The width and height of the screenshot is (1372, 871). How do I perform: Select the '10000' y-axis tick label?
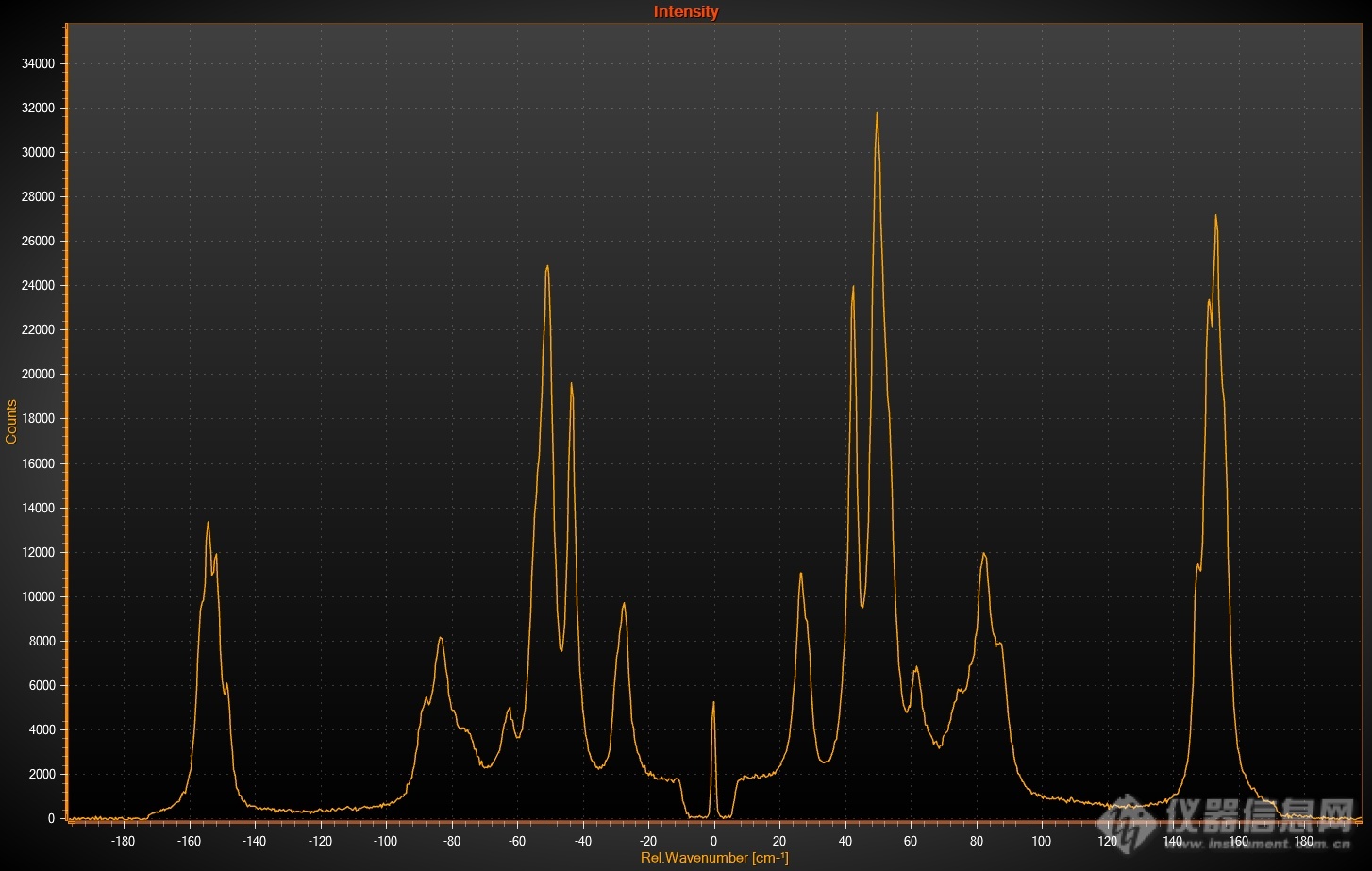pos(39,596)
